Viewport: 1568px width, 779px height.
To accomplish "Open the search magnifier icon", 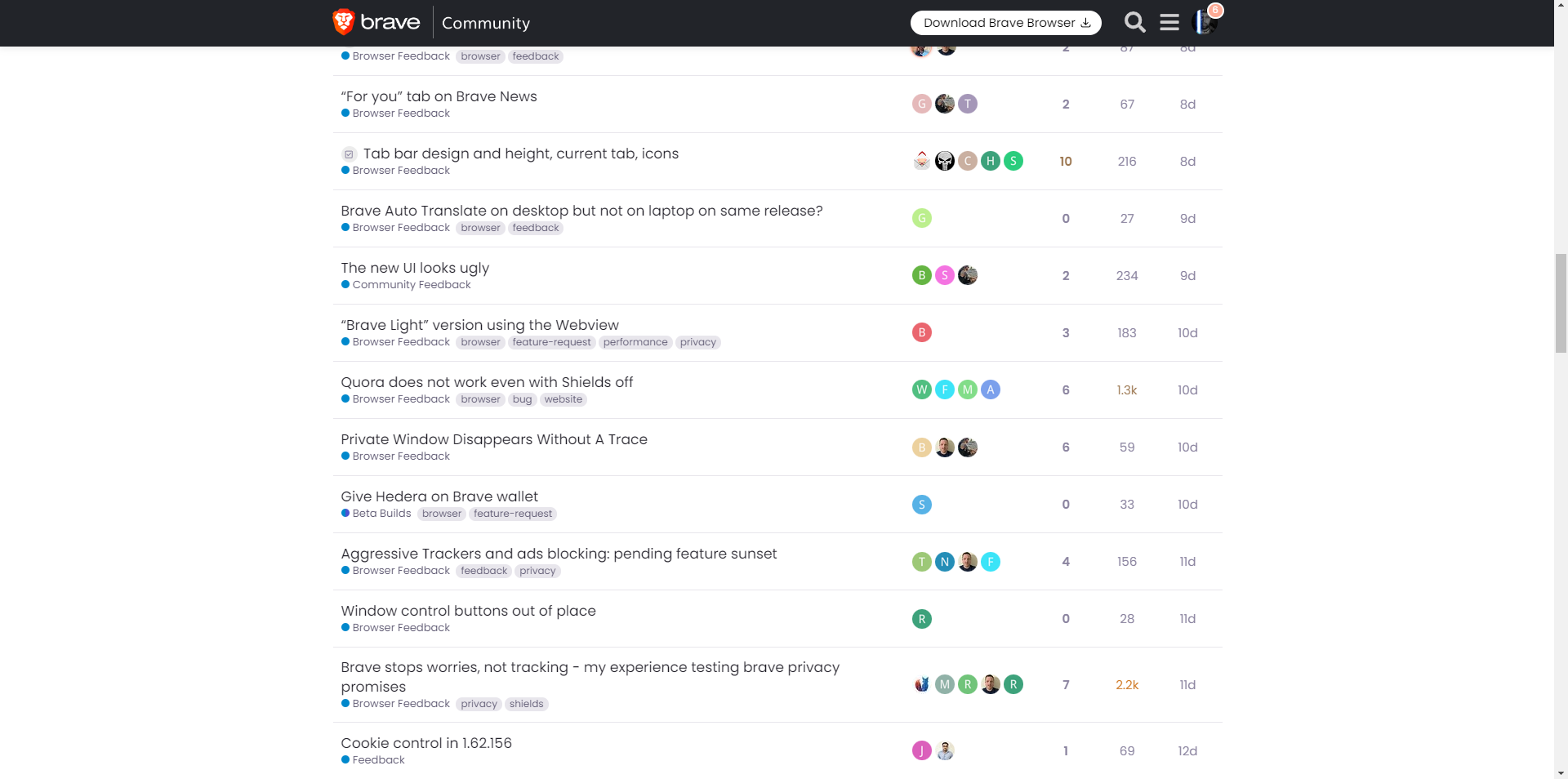I will tap(1134, 22).
